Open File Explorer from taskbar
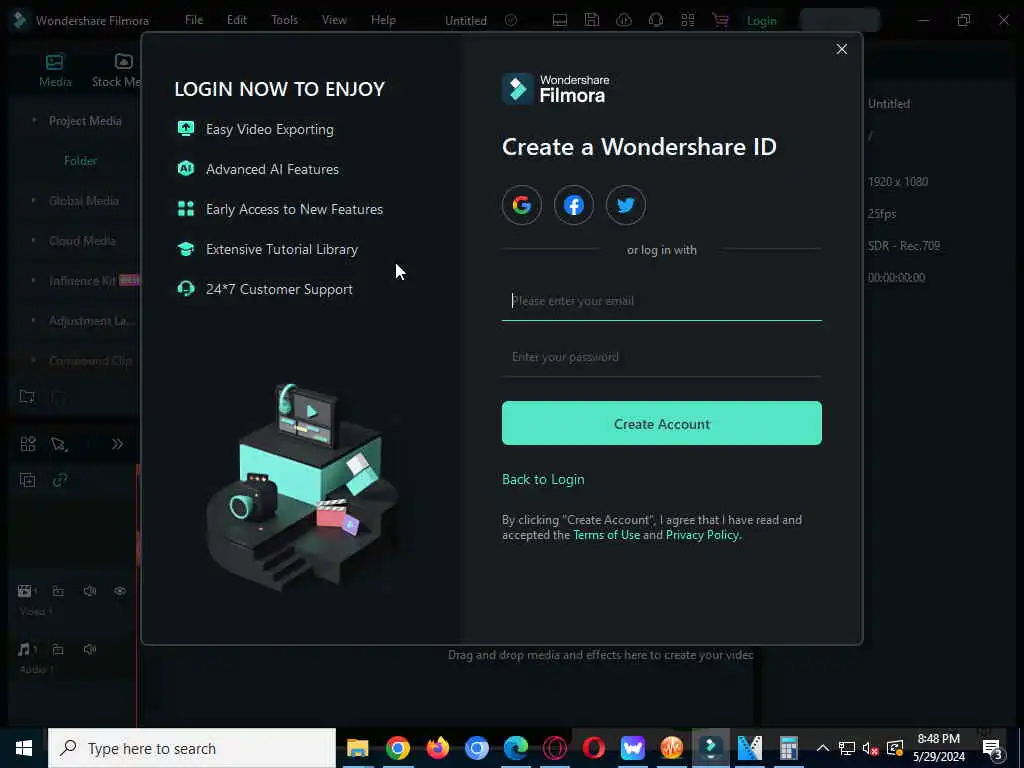 pyautogui.click(x=358, y=748)
